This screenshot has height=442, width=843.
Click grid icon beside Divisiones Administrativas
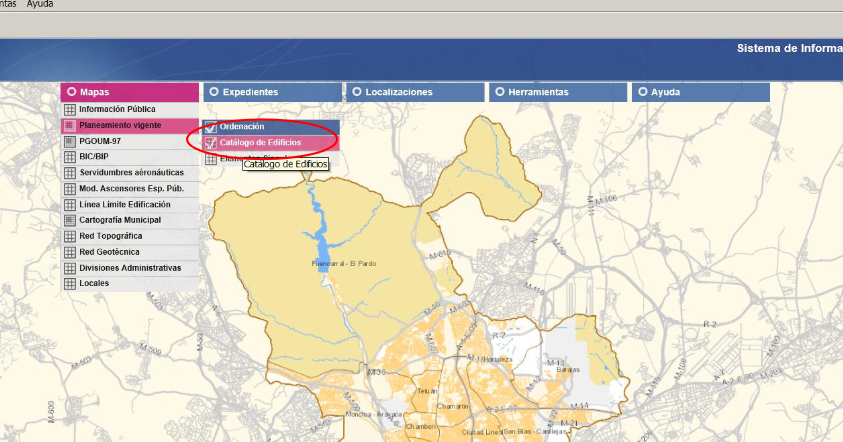coord(69,268)
